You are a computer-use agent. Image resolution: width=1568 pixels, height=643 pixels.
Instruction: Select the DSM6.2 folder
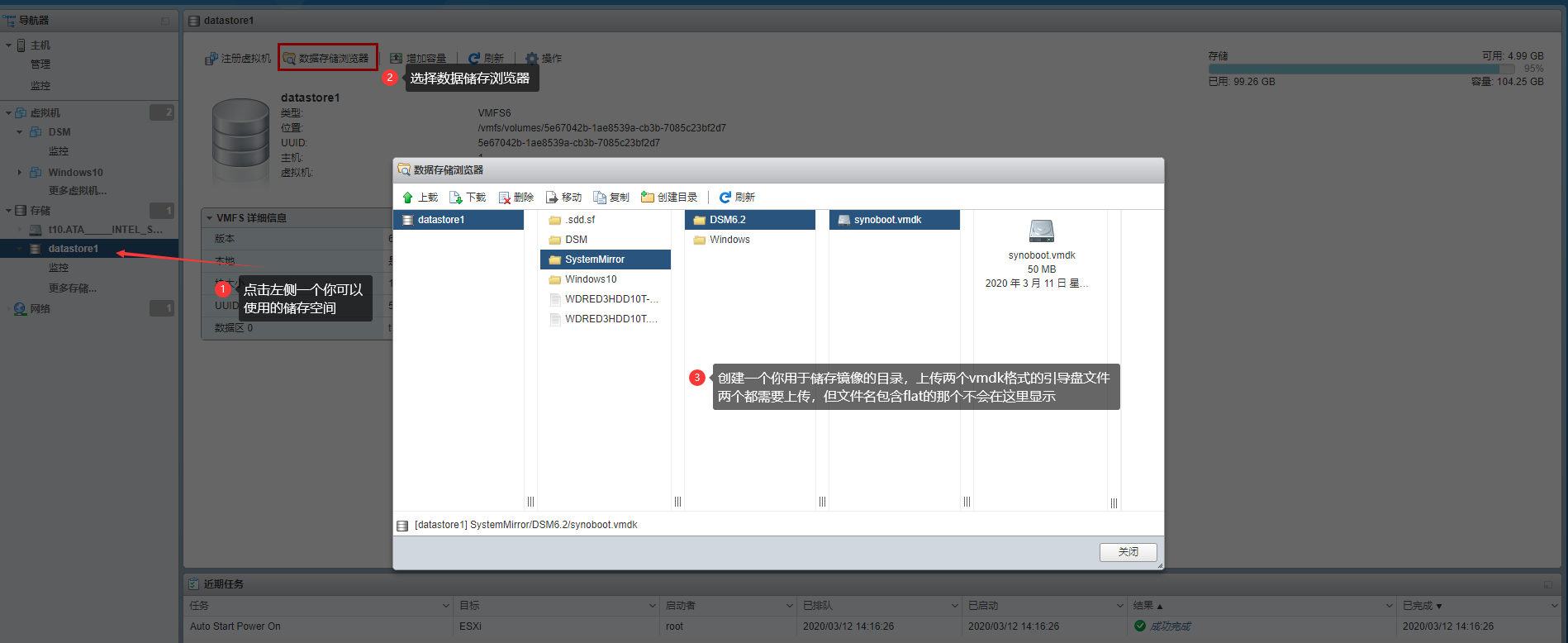pyautogui.click(x=727, y=220)
